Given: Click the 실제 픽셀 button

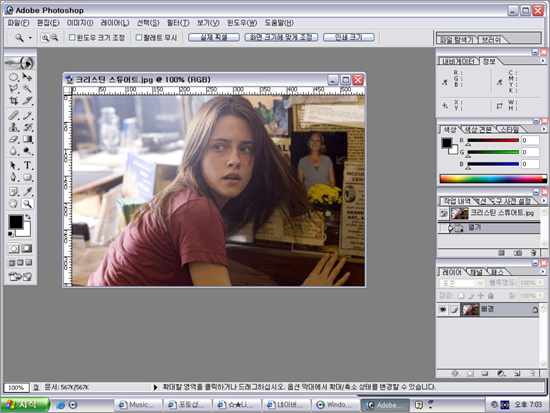Looking at the screenshot, I should 214,37.
